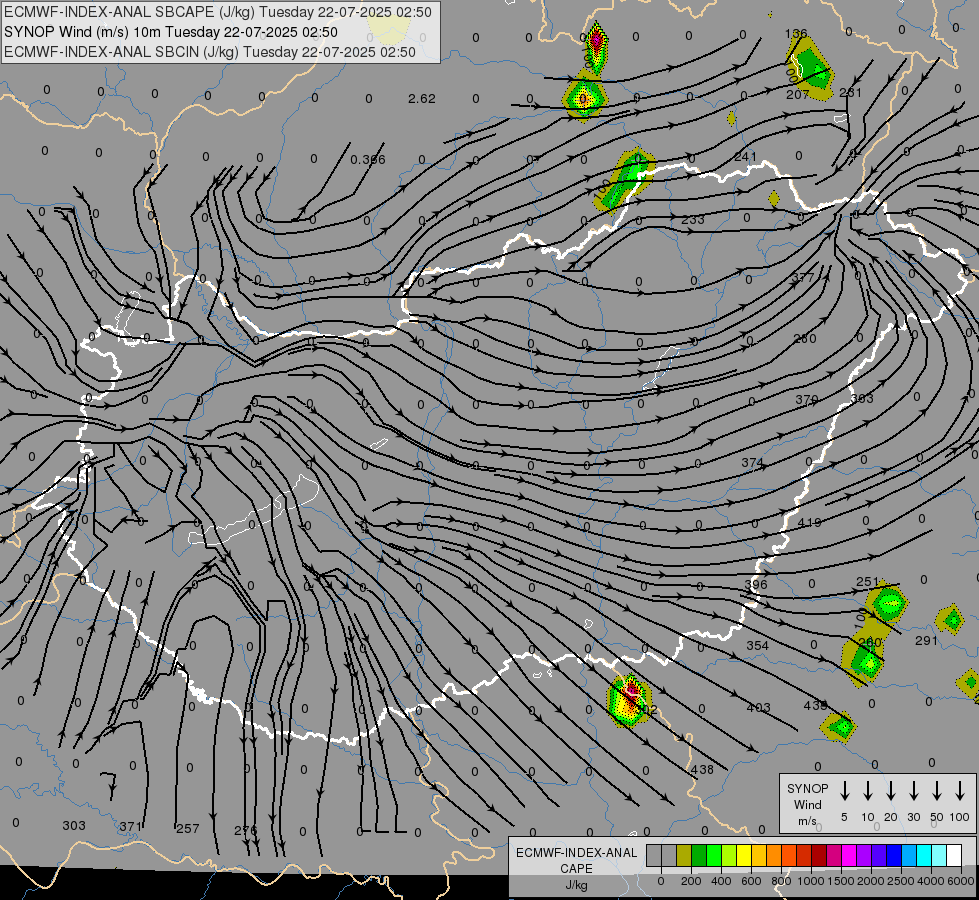Screen dimensions: 979x900
Task: Click the 439 map value
Action: pyautogui.click(x=815, y=706)
